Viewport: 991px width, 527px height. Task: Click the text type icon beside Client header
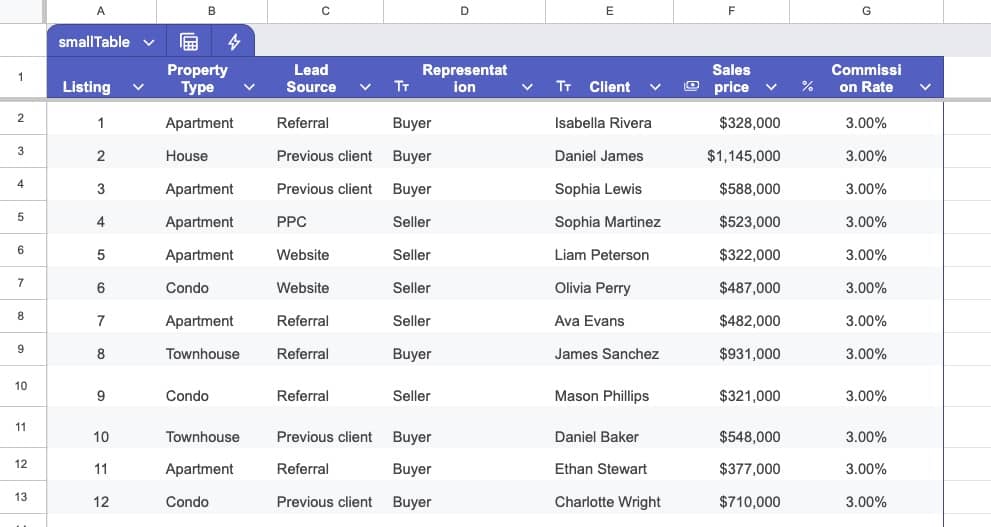(x=563, y=87)
